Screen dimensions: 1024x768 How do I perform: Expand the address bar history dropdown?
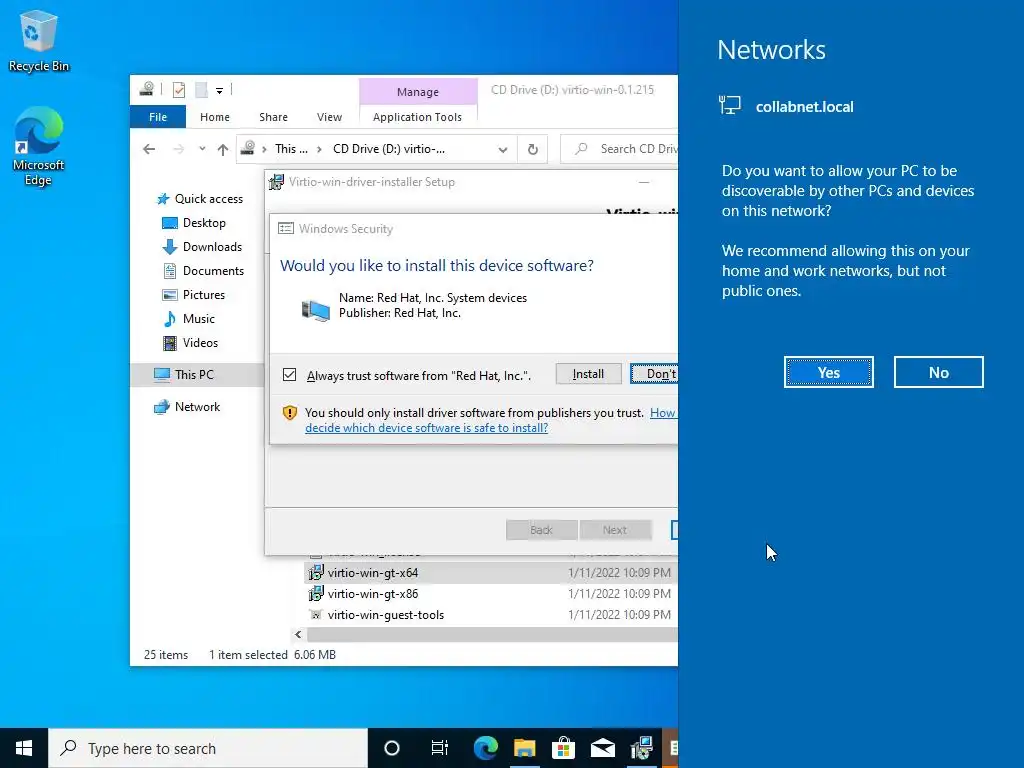point(502,149)
